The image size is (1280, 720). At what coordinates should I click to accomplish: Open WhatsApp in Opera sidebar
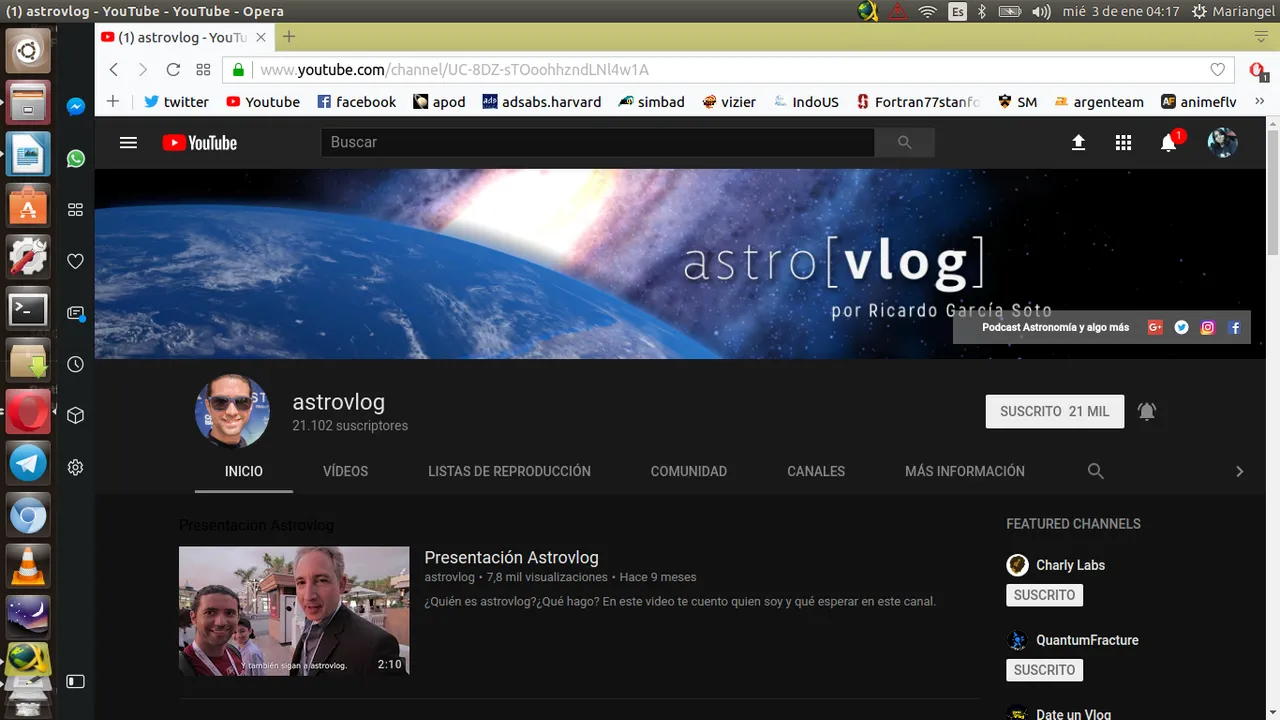(75, 158)
